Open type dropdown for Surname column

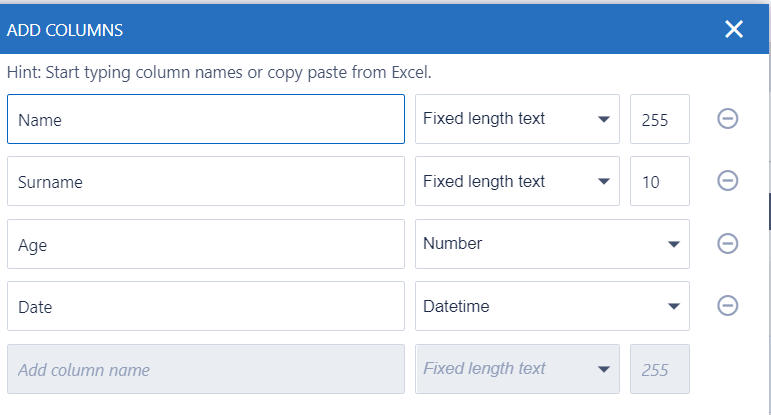[x=517, y=181]
